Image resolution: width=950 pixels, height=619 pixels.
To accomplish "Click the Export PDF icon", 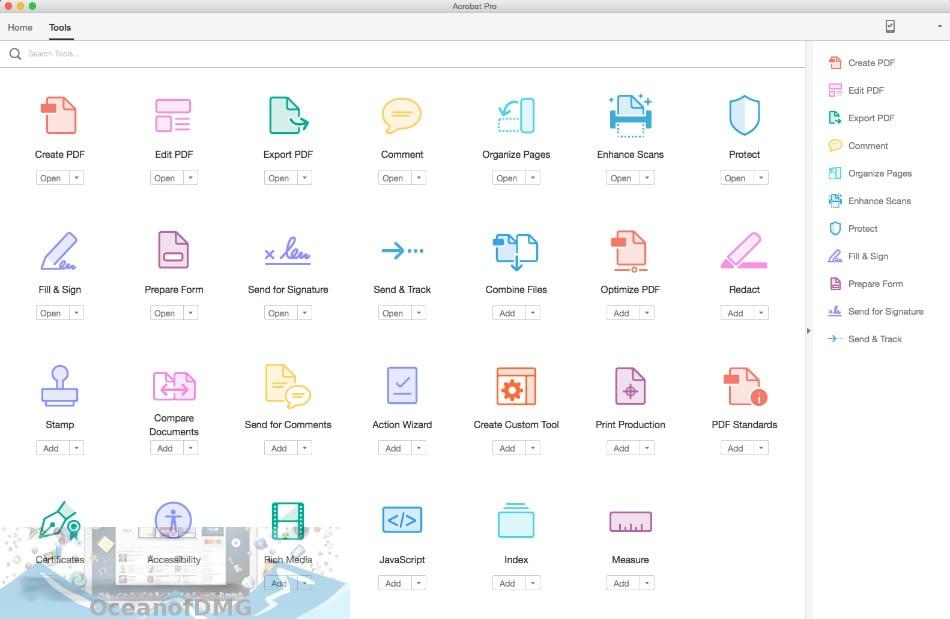I will [287, 113].
